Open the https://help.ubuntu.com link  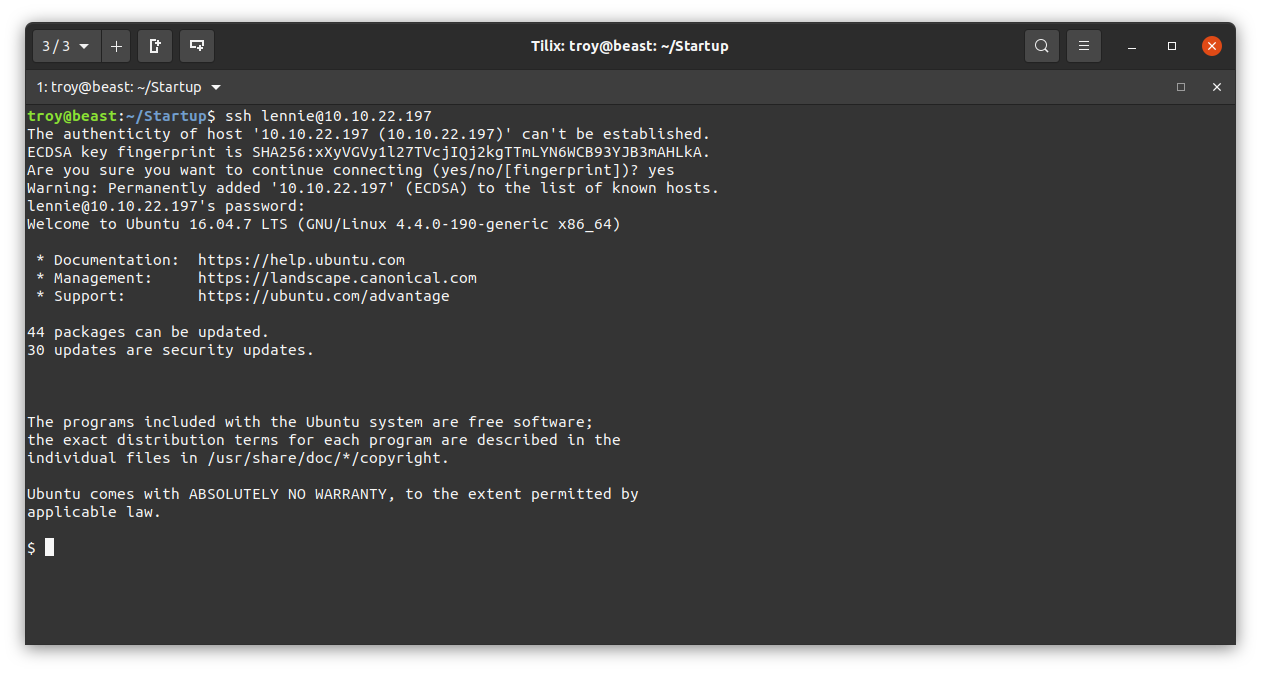301,260
